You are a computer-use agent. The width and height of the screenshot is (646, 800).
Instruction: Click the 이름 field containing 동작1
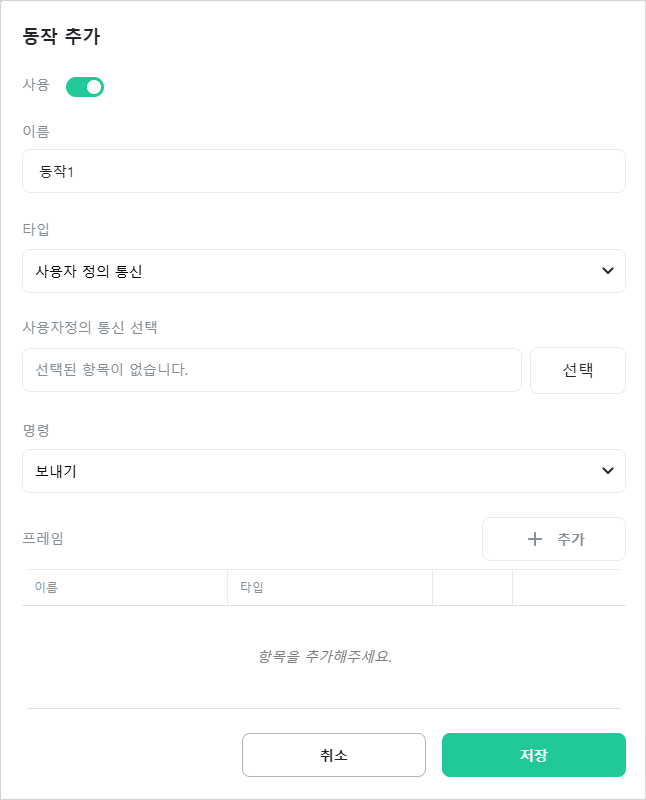click(x=324, y=171)
